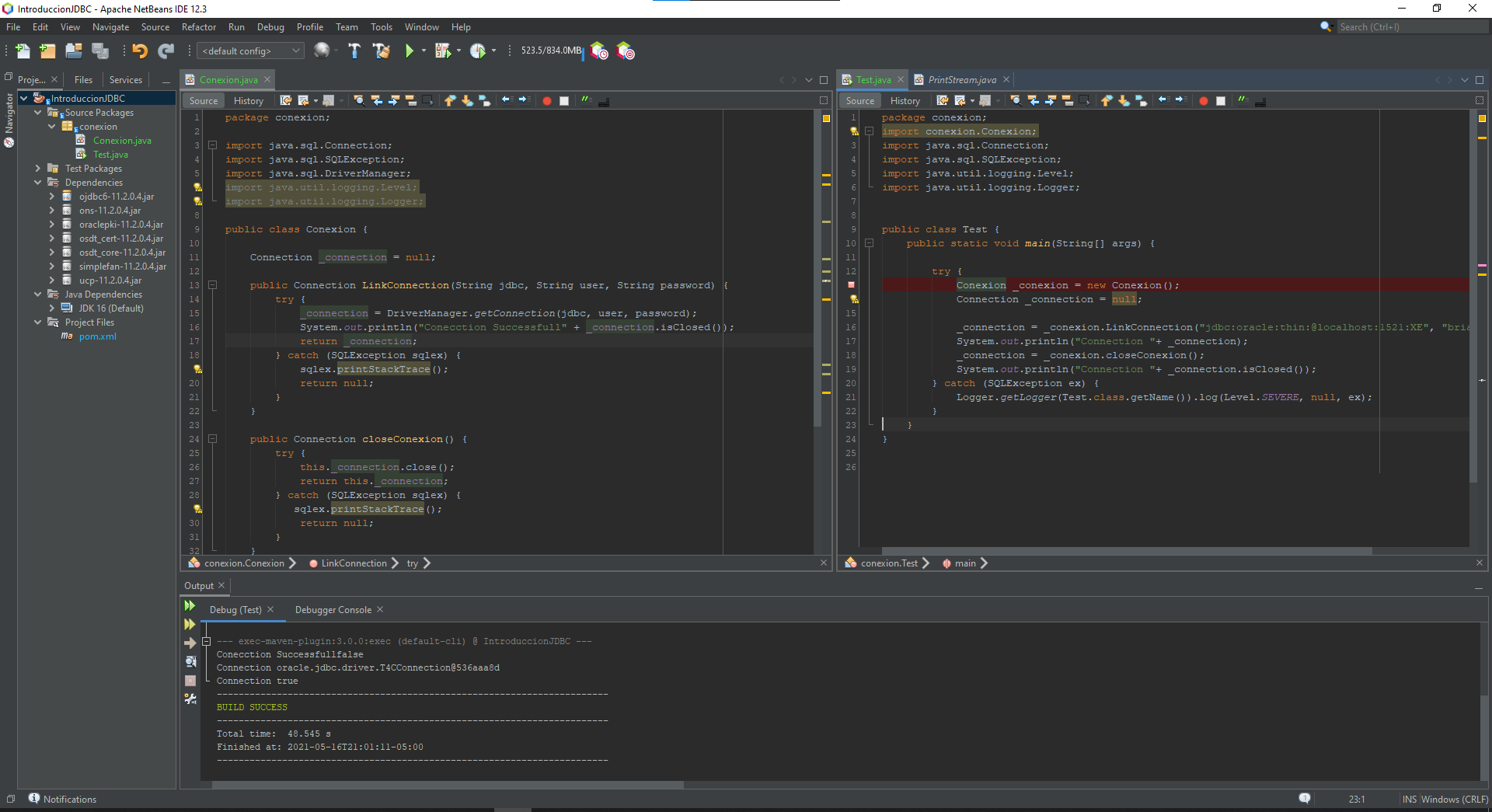
Task: Toggle macro recording red dot in Conexion.java toolbar
Action: (547, 100)
